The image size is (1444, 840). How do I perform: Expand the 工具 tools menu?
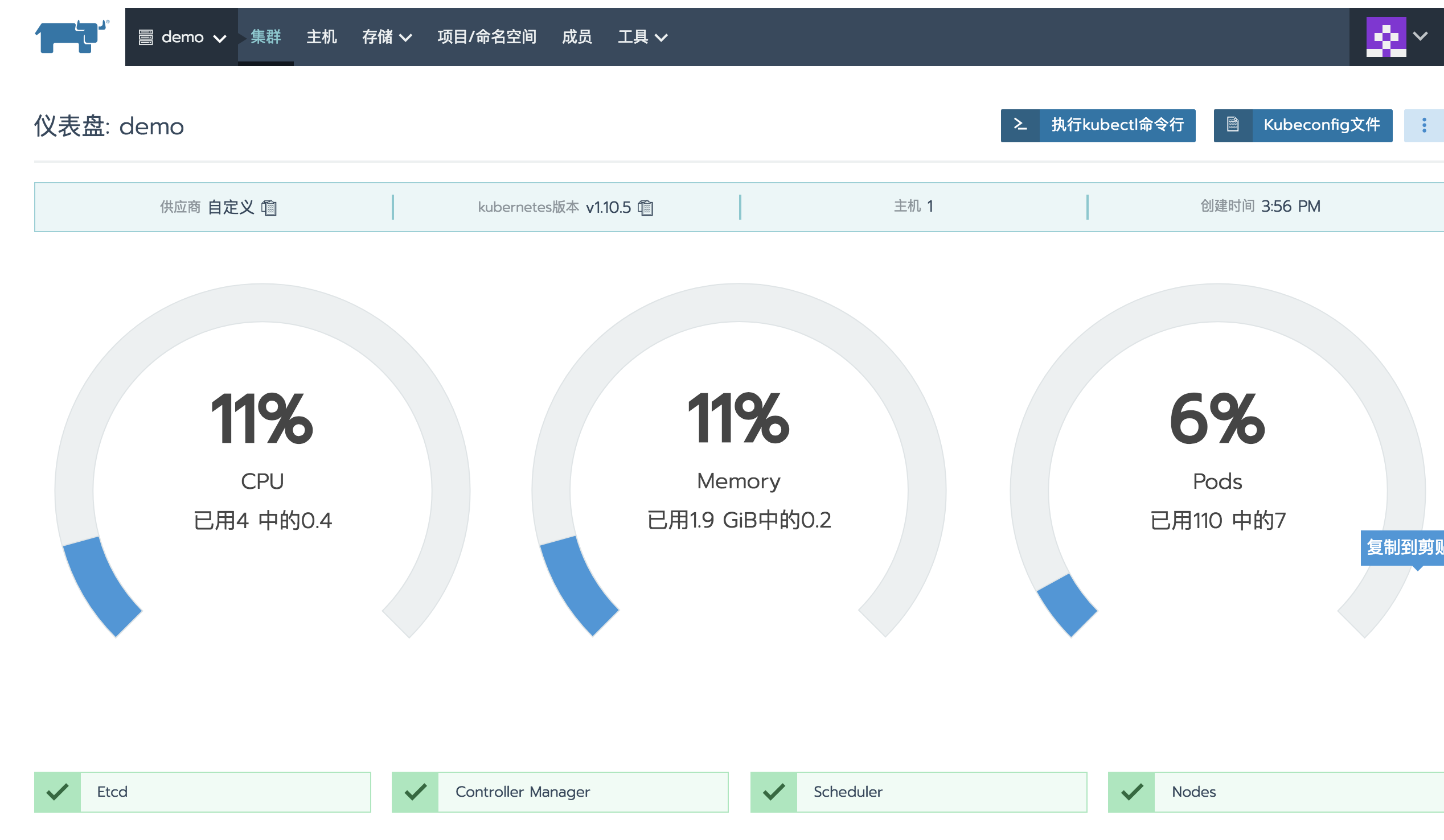(642, 37)
